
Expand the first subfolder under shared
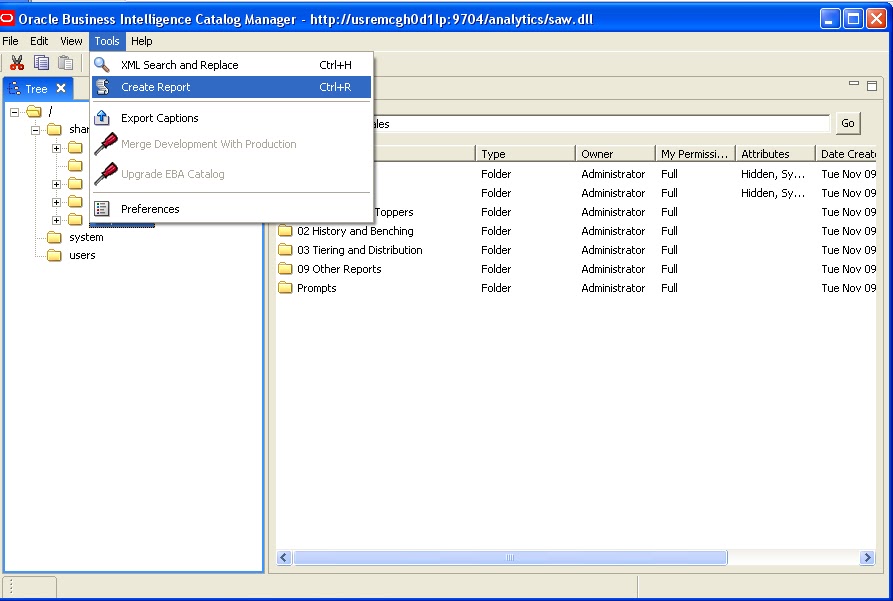56,148
